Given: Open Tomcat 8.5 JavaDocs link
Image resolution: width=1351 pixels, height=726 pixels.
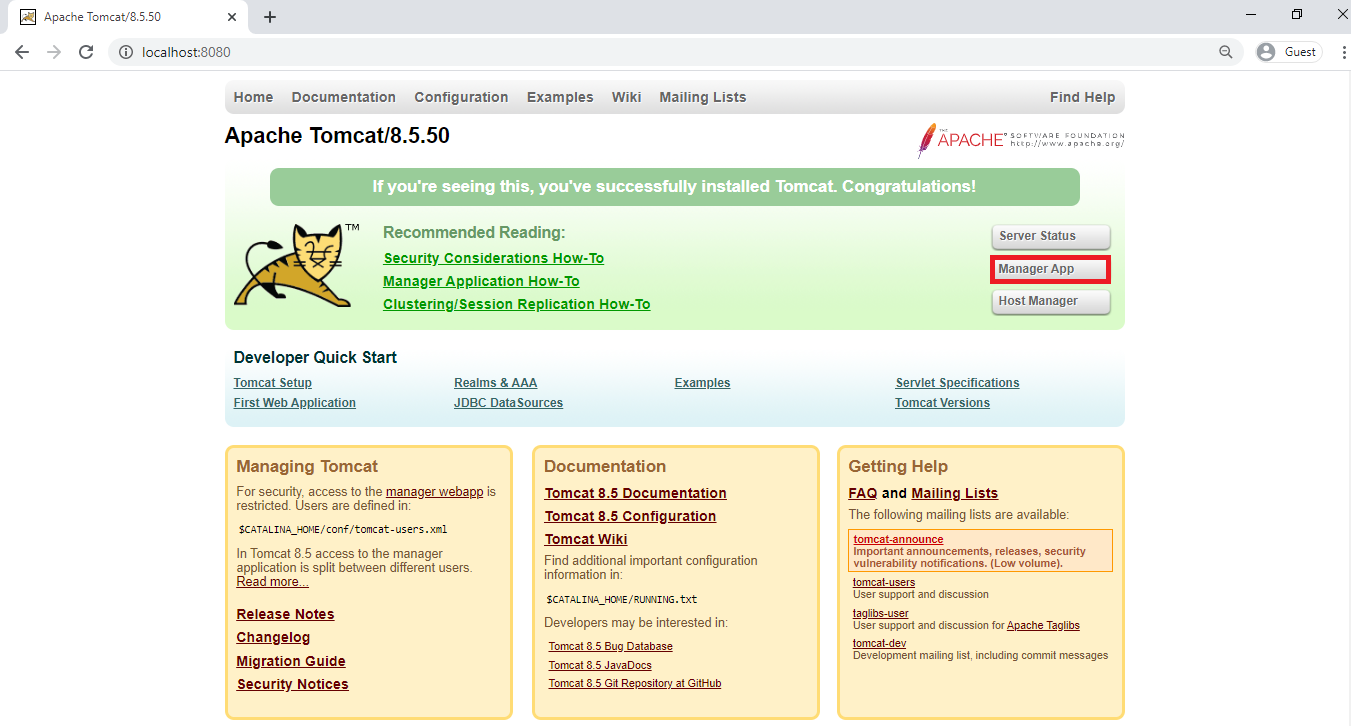Looking at the screenshot, I should pos(600,665).
